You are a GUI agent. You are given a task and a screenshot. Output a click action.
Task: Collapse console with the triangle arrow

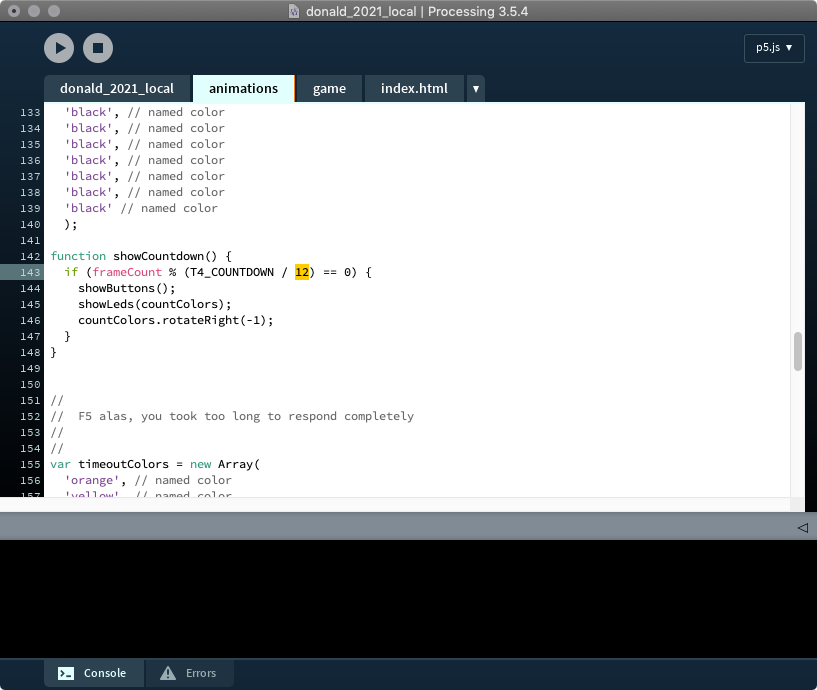(803, 527)
